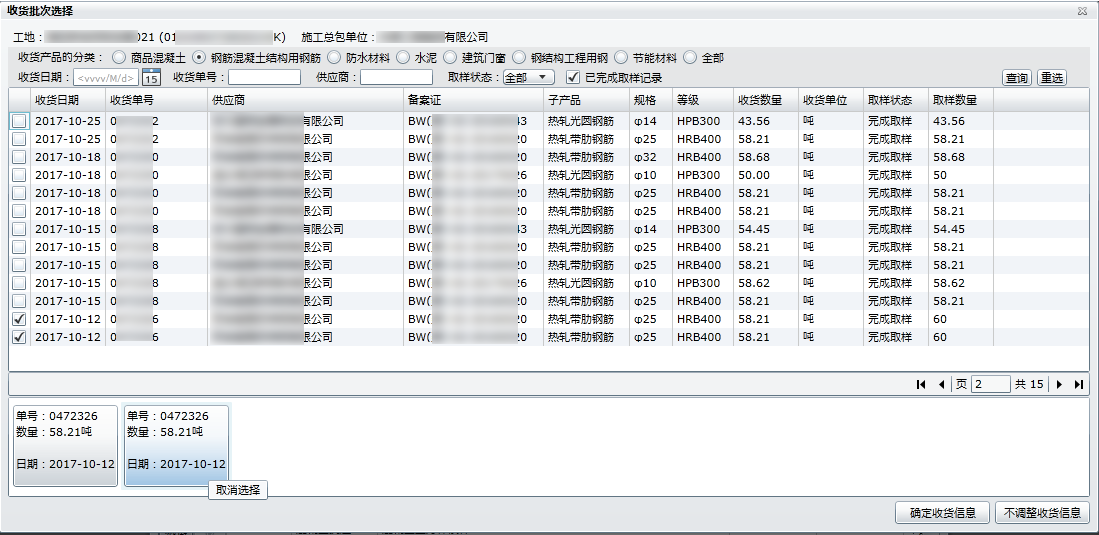Sort by the 收货日期 column header
Image resolution: width=1099 pixels, height=535 pixels.
click(57, 100)
